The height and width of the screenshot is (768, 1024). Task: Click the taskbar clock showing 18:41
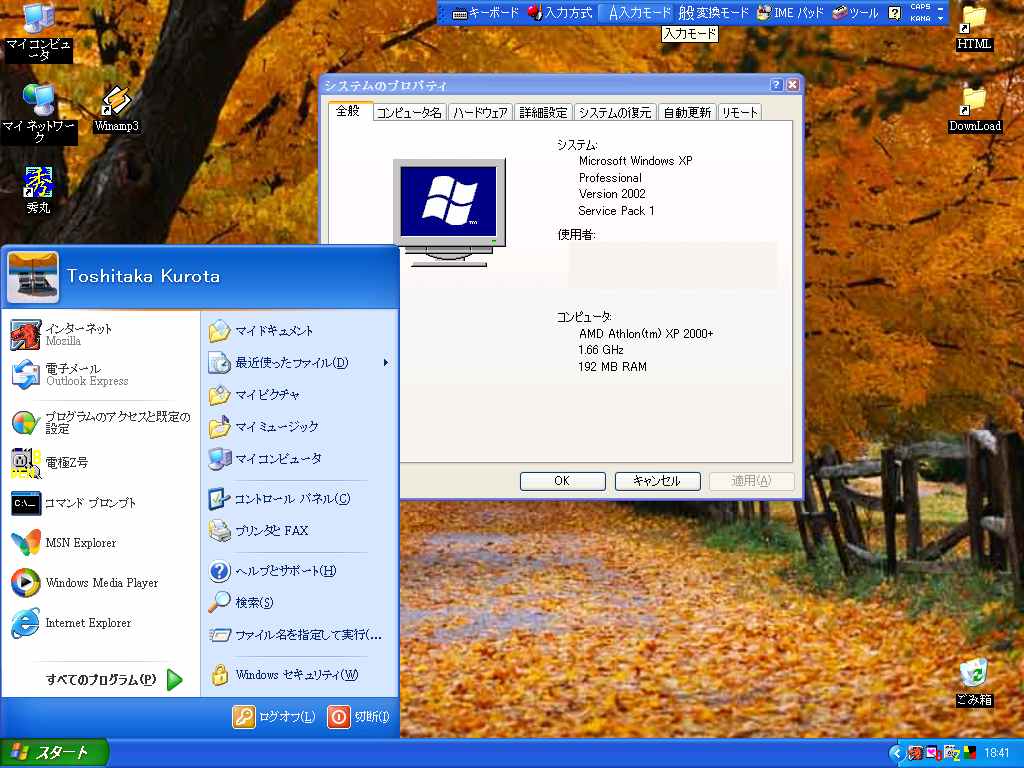(x=997, y=753)
